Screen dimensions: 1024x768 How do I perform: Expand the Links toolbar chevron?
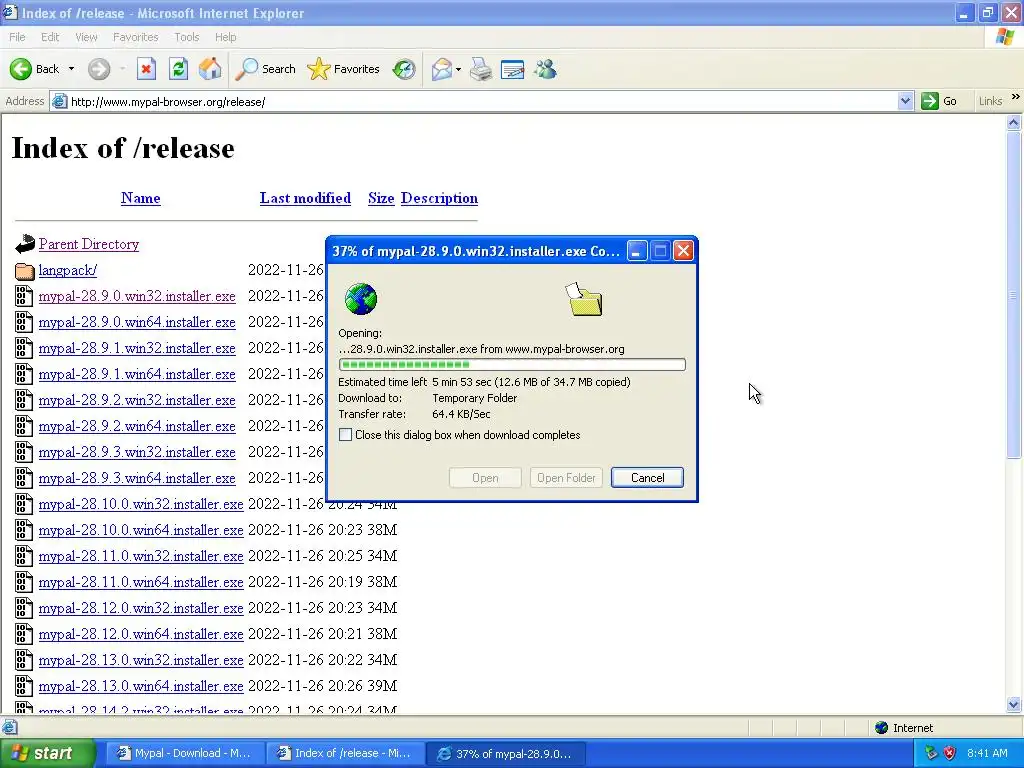[x=1016, y=97]
